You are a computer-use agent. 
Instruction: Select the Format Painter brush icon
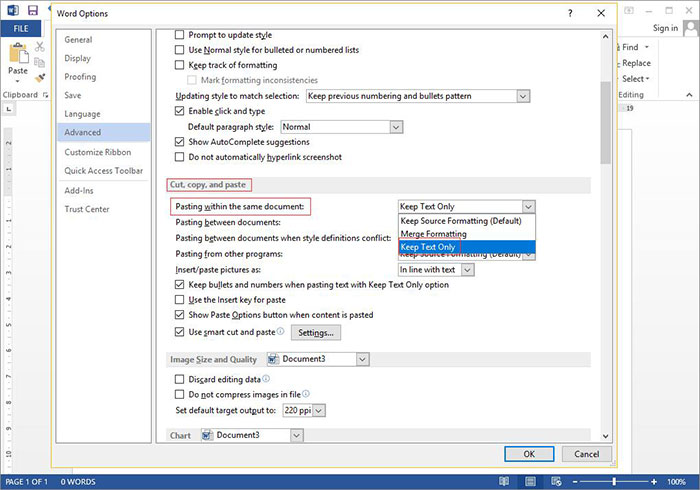[40, 78]
